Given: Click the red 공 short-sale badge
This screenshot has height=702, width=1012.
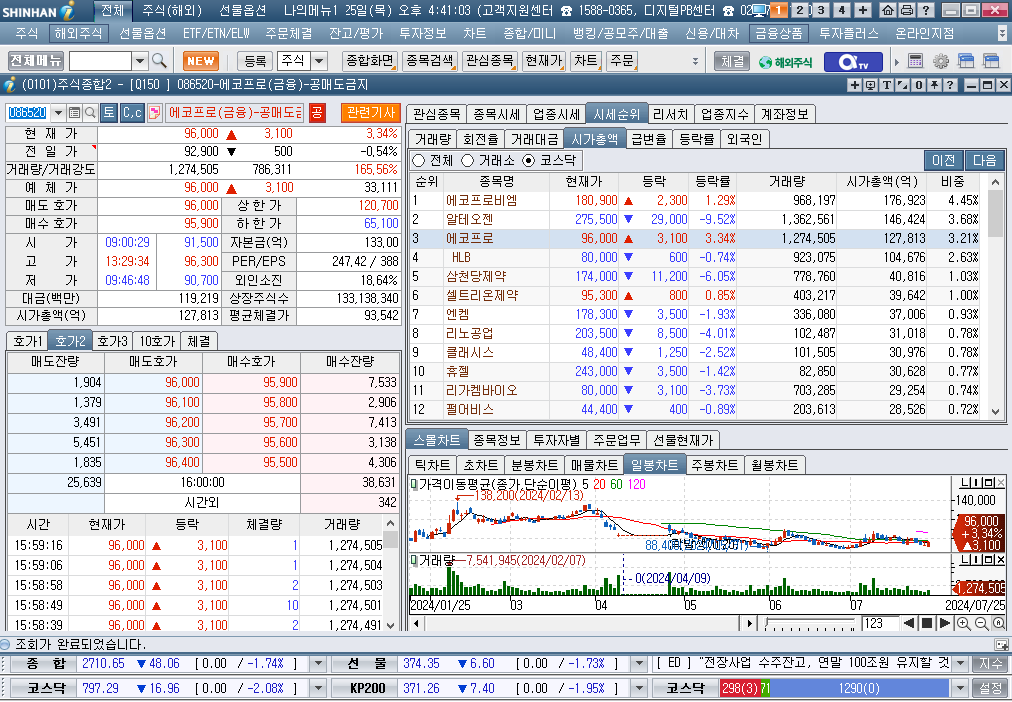Looking at the screenshot, I should [317, 113].
